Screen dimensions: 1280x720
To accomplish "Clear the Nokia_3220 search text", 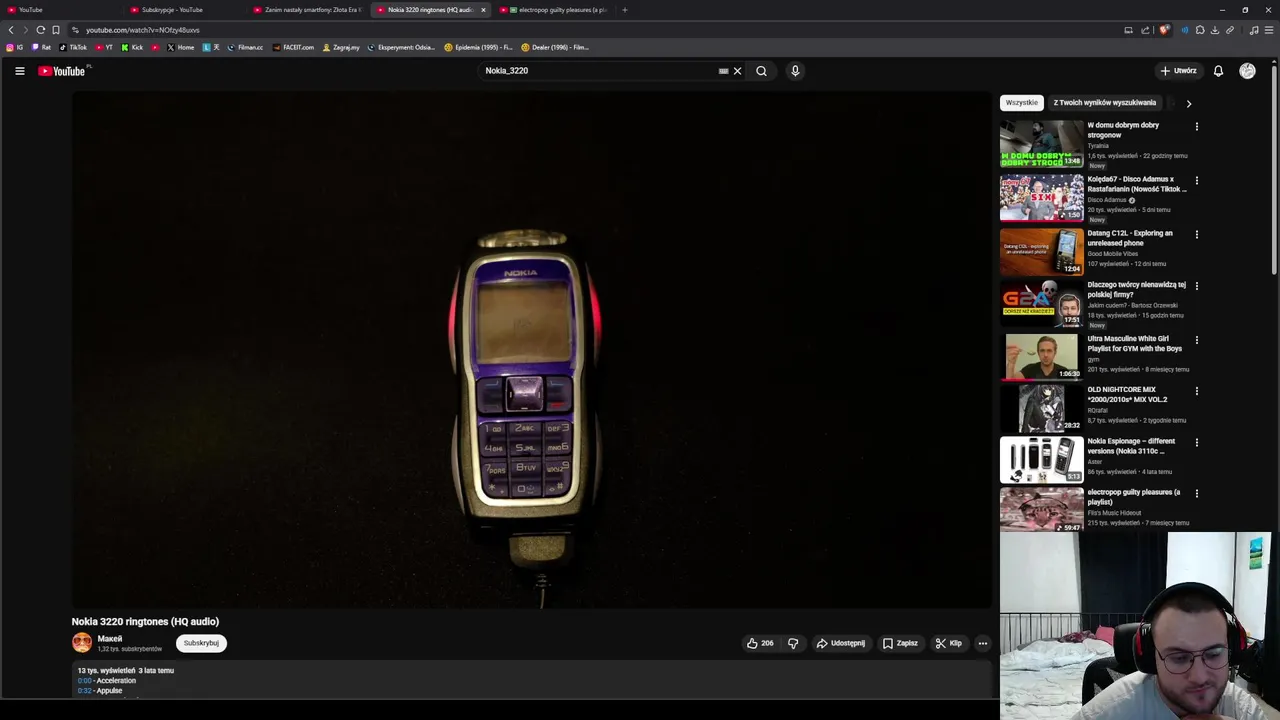I will (x=737, y=71).
